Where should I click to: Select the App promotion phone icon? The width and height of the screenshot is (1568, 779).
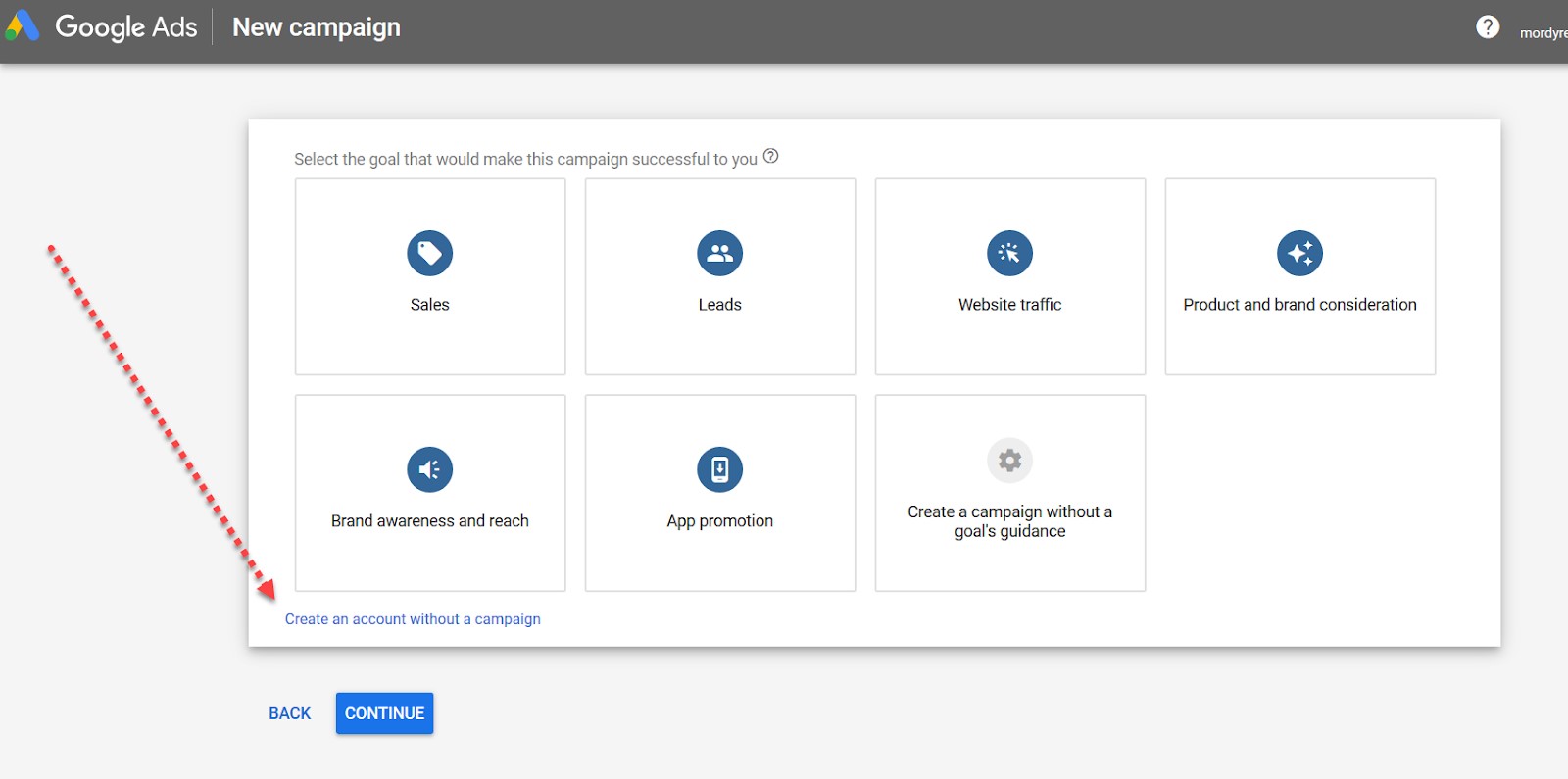[719, 469]
